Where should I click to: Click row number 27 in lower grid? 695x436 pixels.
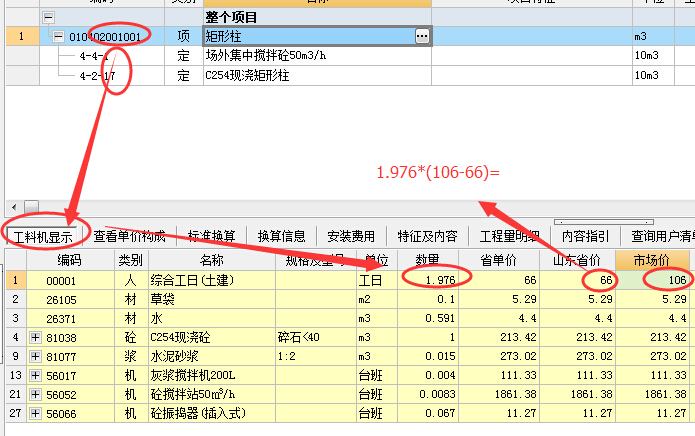pos(16,413)
